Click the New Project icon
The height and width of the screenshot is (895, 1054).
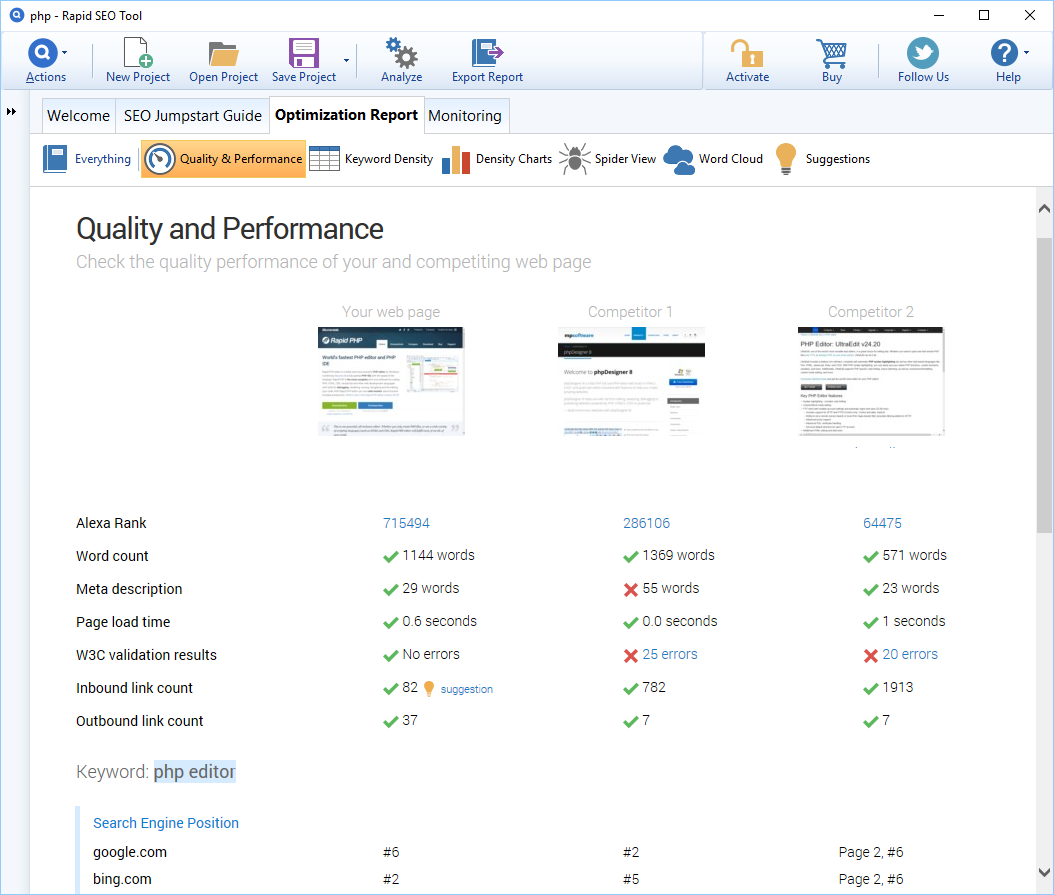click(138, 54)
